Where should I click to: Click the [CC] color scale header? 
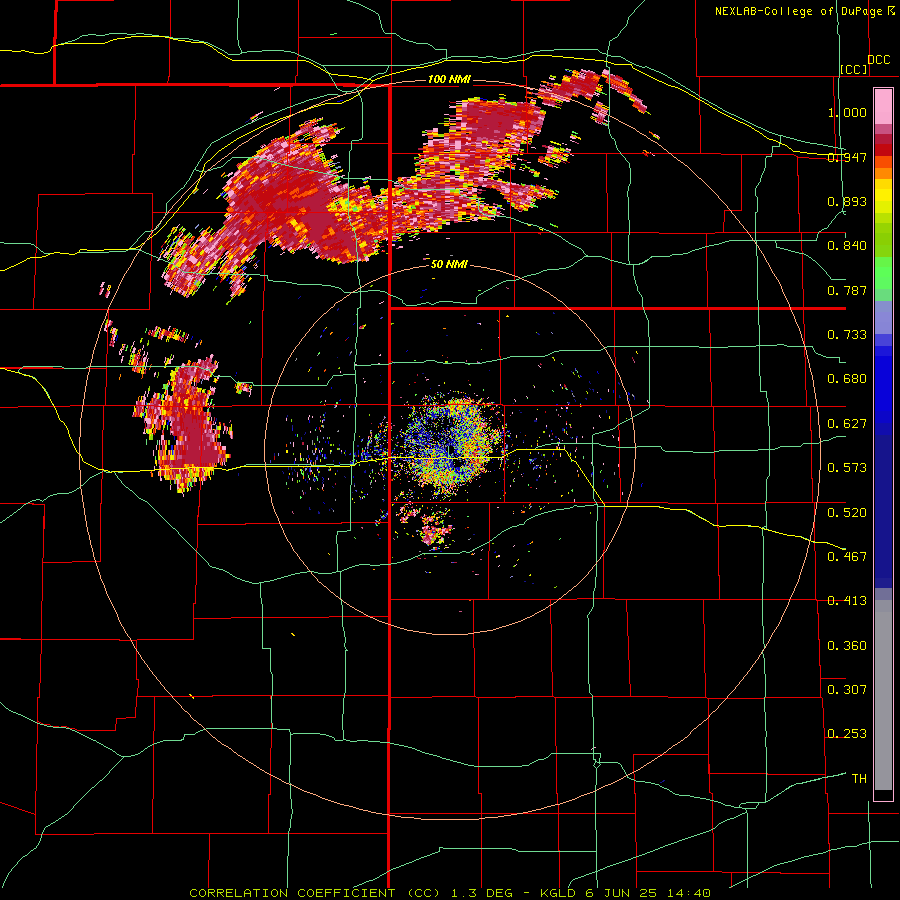click(x=854, y=69)
